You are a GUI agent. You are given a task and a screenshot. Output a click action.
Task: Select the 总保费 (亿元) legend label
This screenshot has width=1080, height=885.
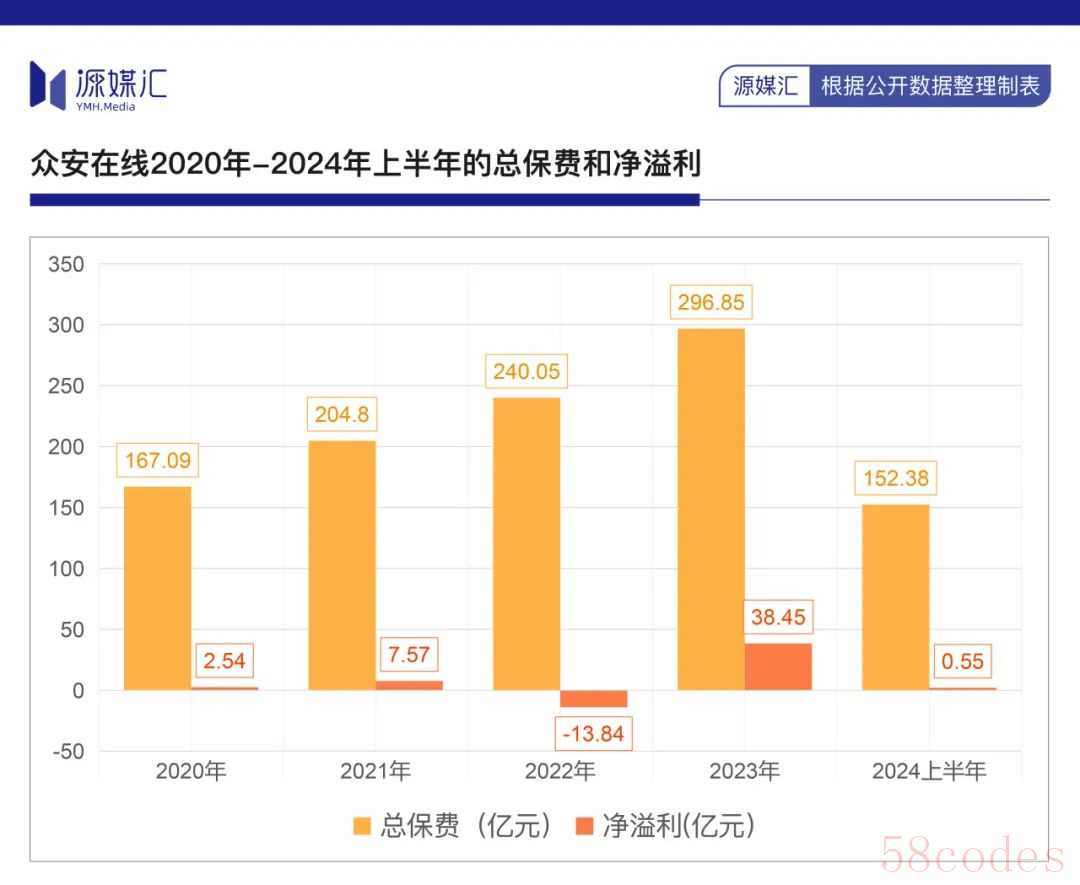(x=465, y=826)
